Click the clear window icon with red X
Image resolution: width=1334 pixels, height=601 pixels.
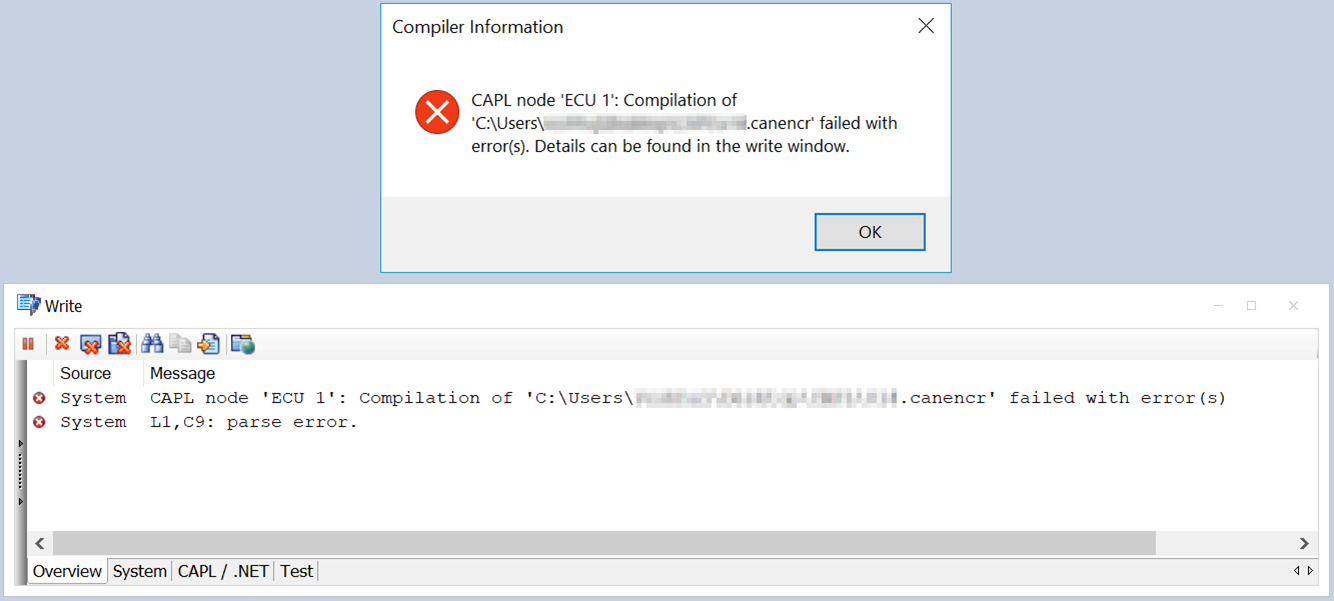pyautogui.click(x=91, y=344)
